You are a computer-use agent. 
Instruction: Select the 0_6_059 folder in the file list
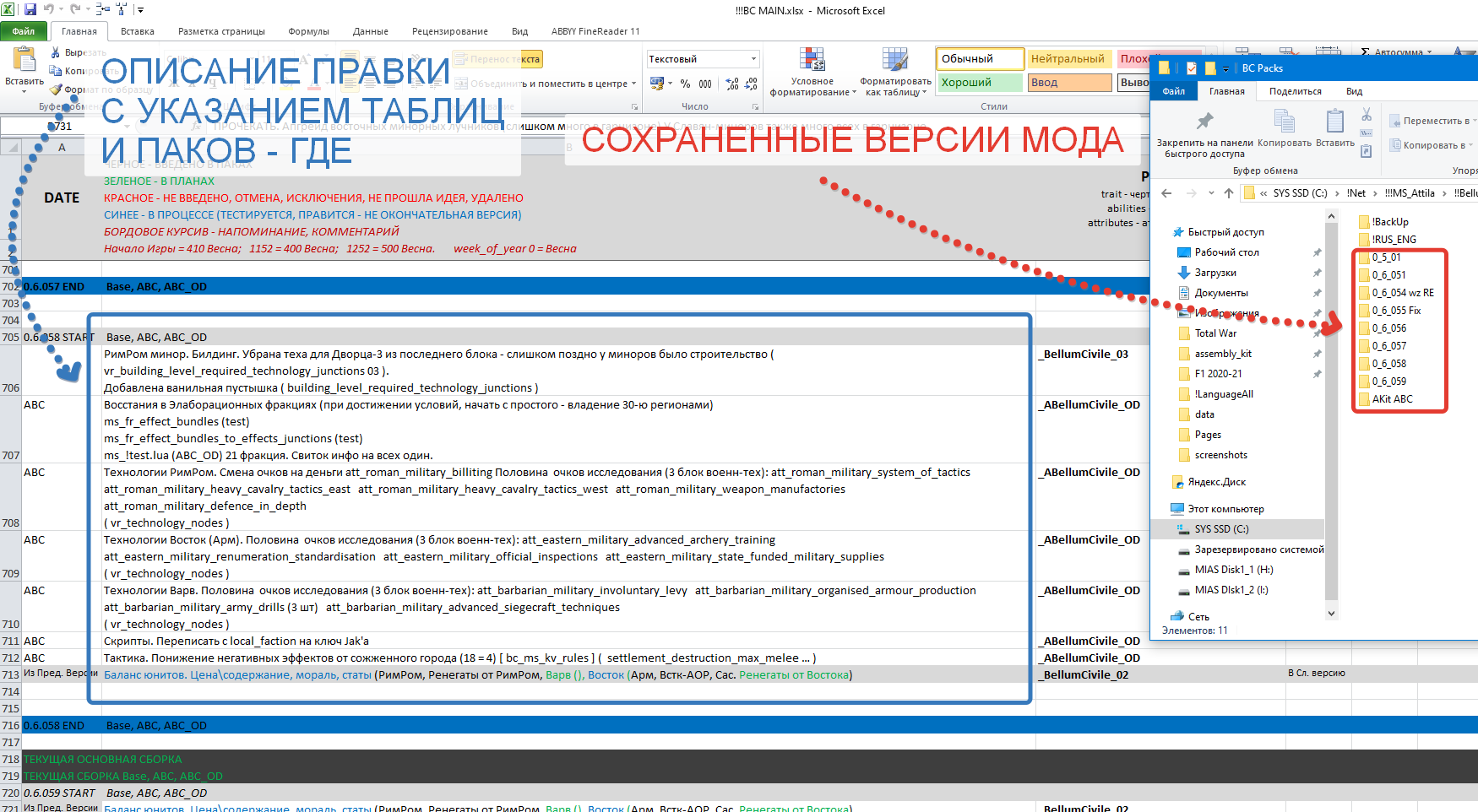point(1388,382)
